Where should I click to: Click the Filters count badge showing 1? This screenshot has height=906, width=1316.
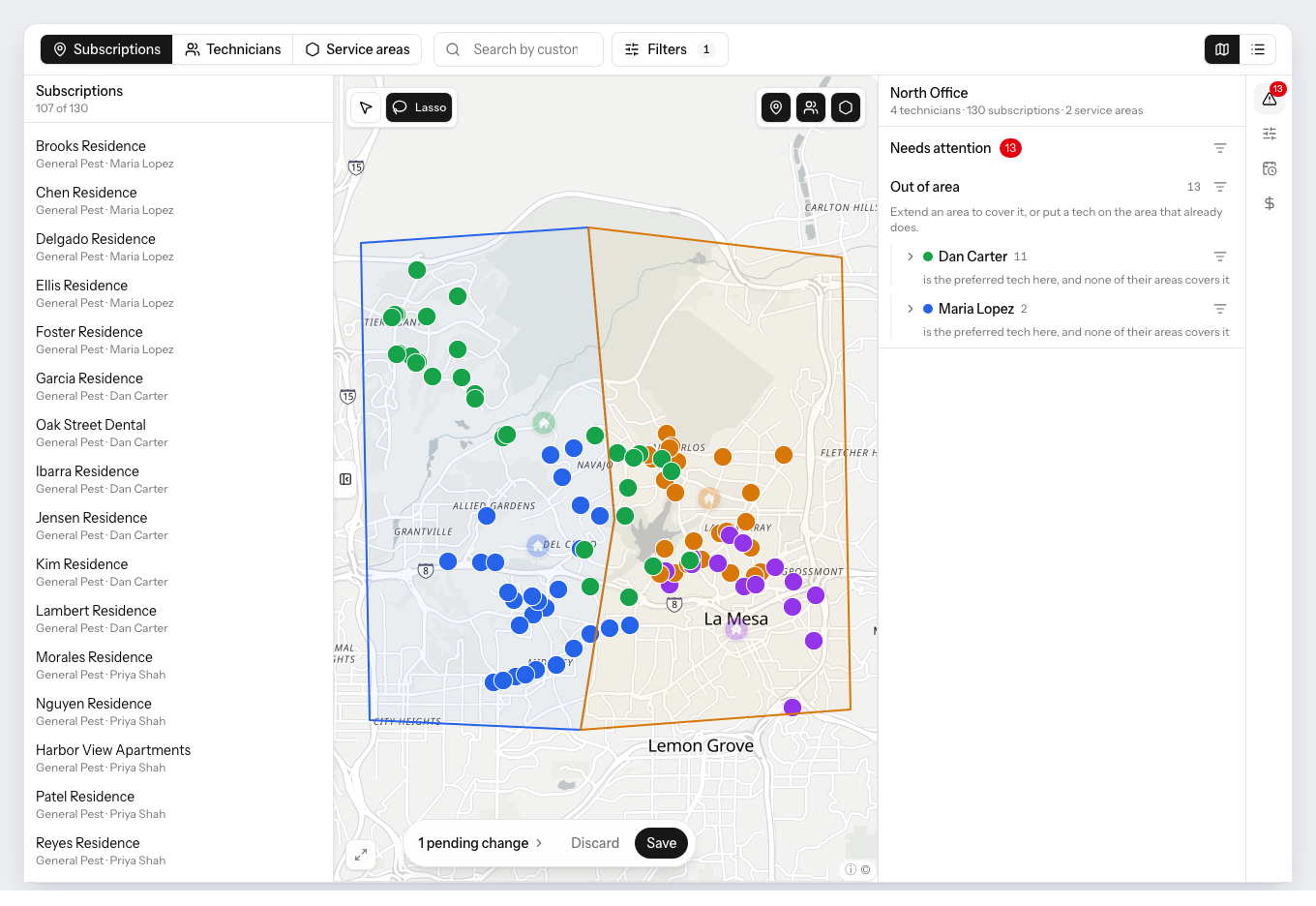[706, 49]
